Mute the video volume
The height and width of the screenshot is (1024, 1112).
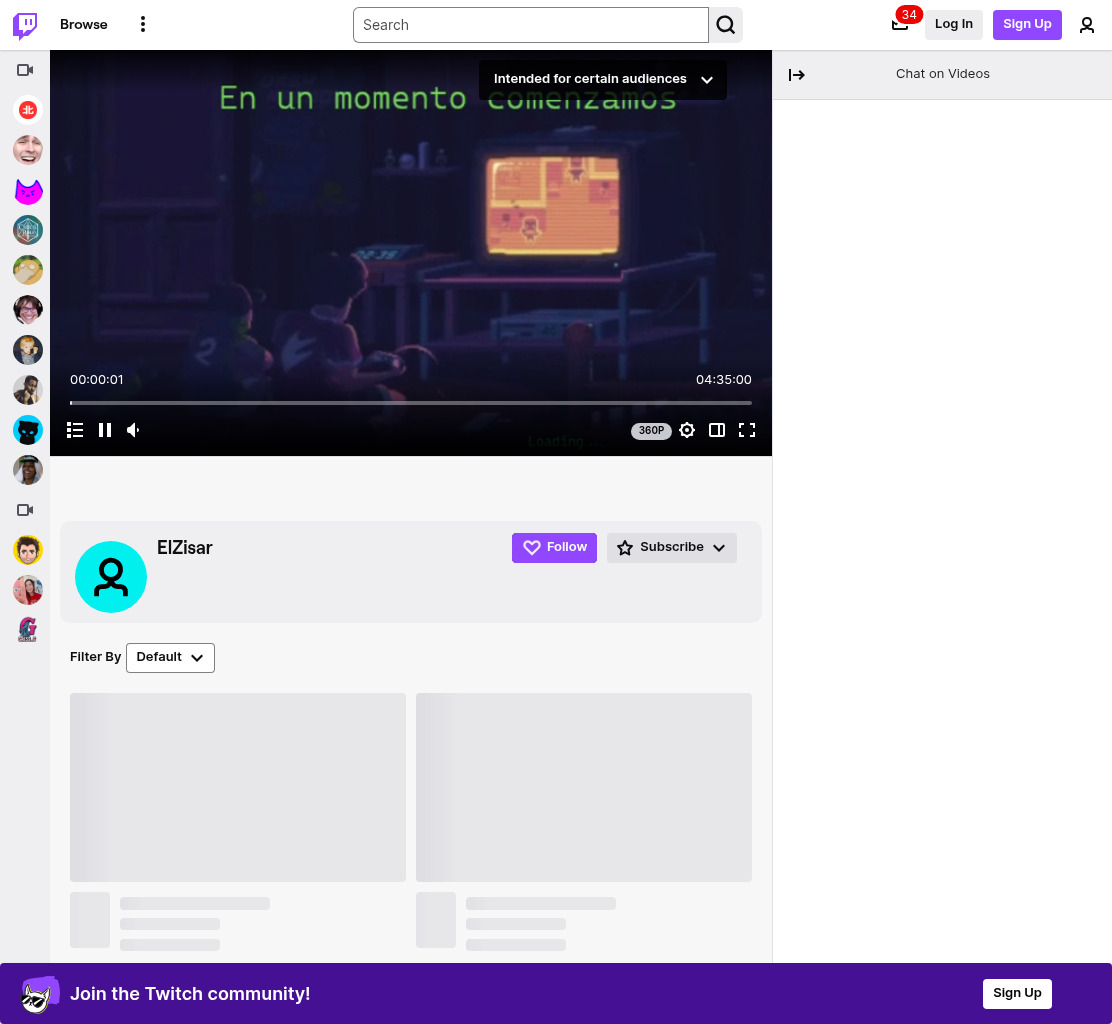[133, 430]
